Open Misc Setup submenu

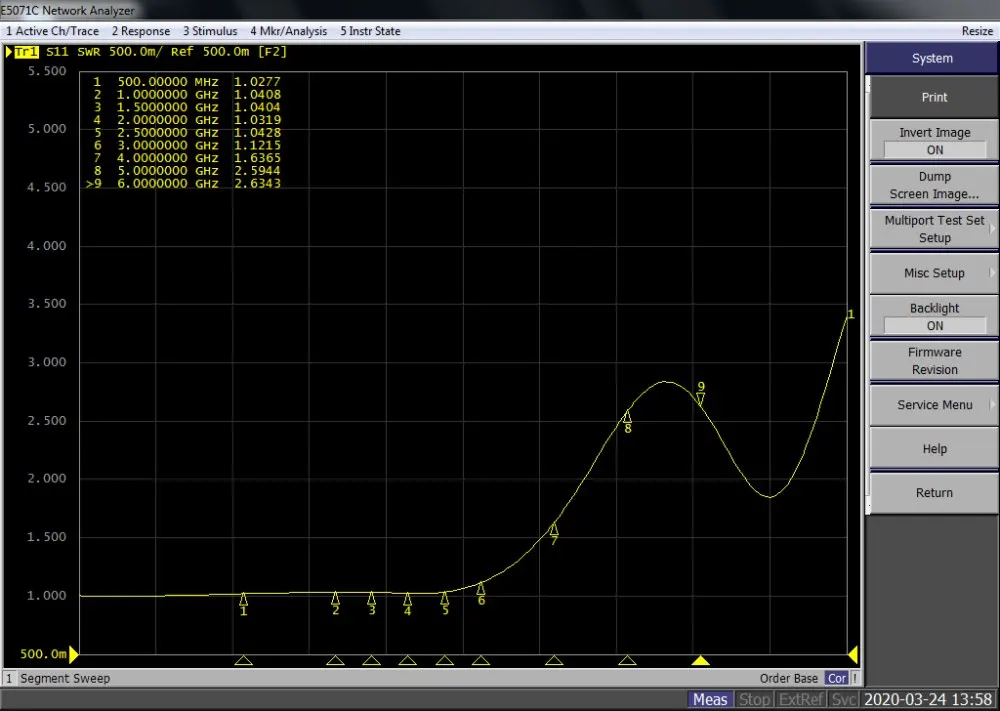point(934,273)
